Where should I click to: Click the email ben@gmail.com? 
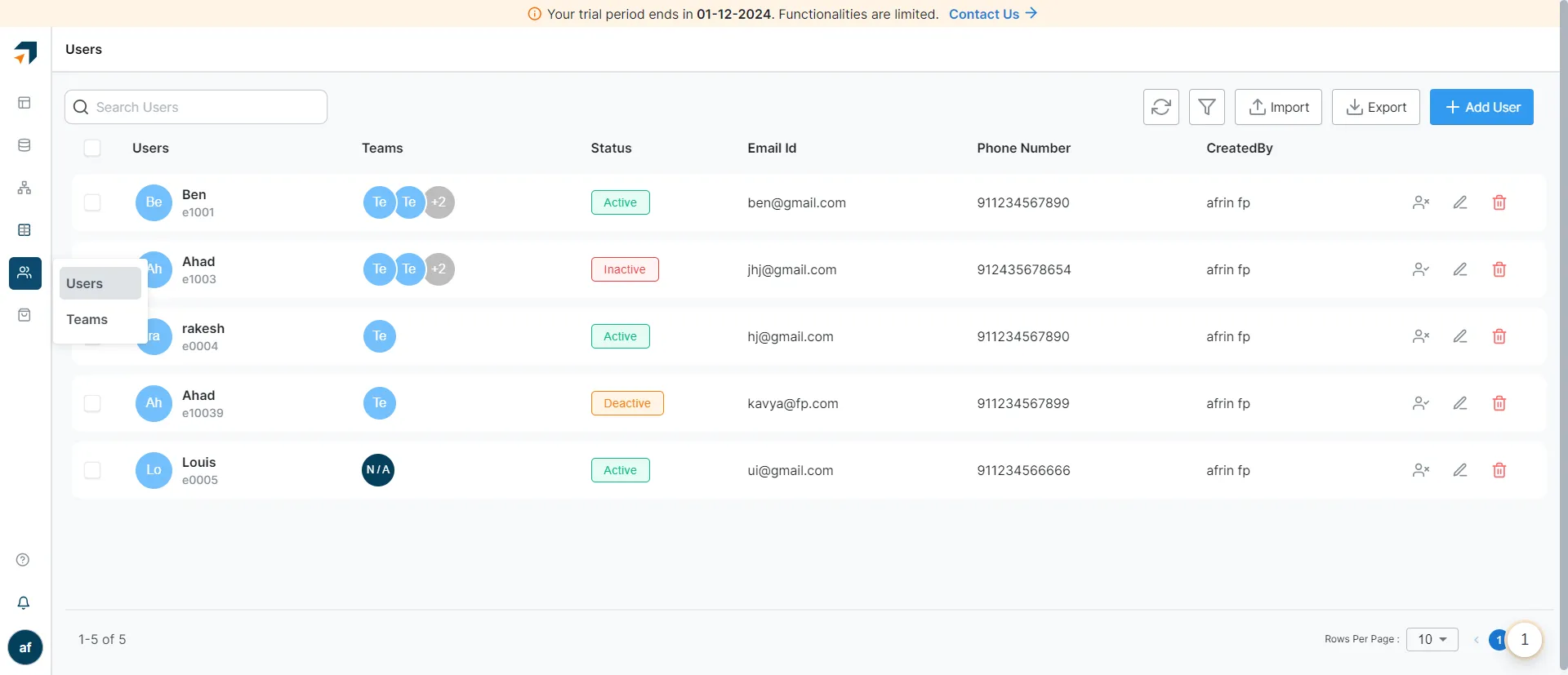click(796, 202)
